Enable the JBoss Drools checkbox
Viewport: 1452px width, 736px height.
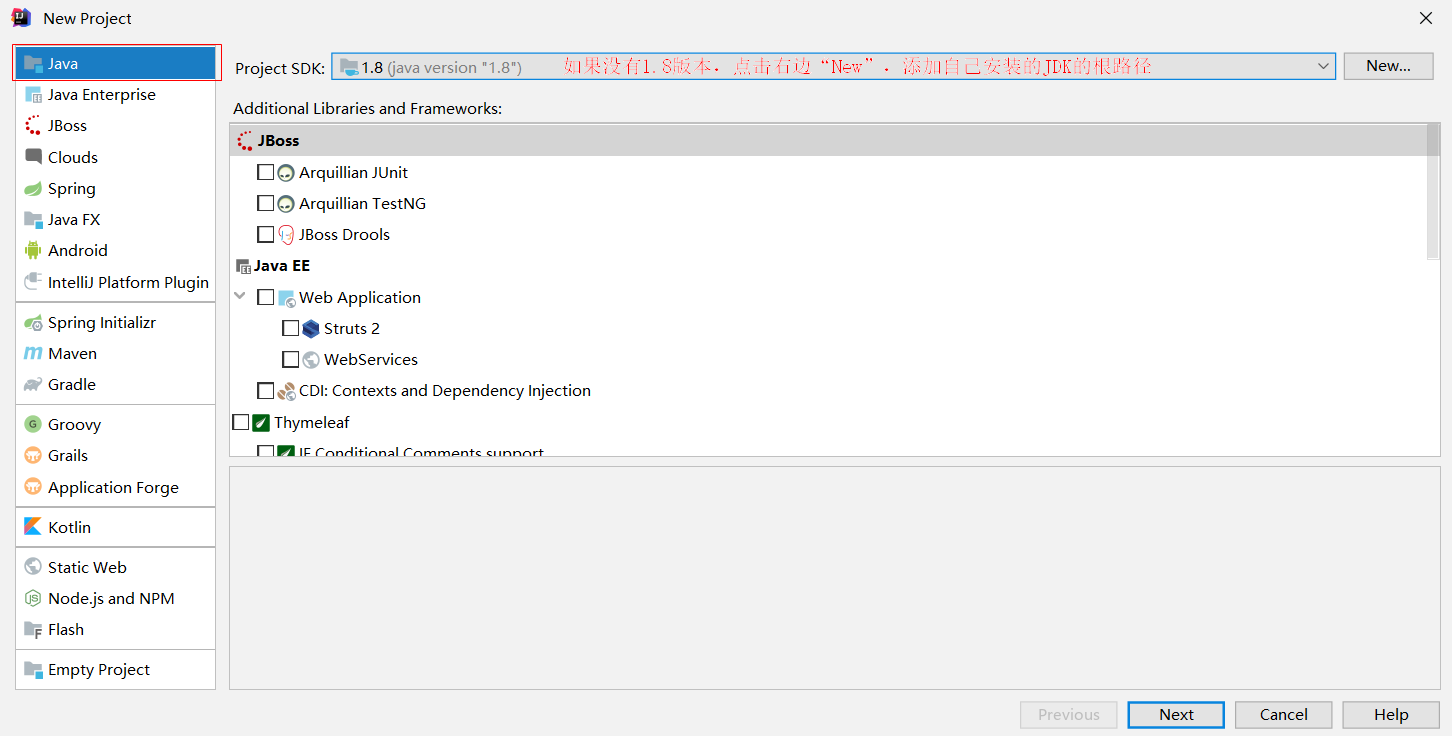point(265,234)
